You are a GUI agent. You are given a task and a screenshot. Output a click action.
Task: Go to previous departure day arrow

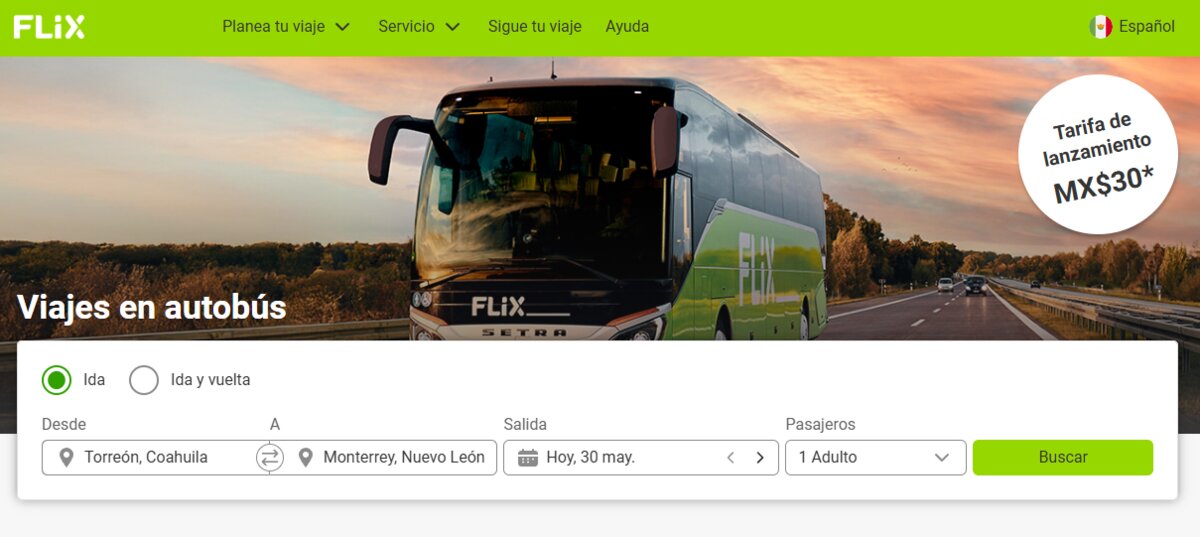(731, 458)
